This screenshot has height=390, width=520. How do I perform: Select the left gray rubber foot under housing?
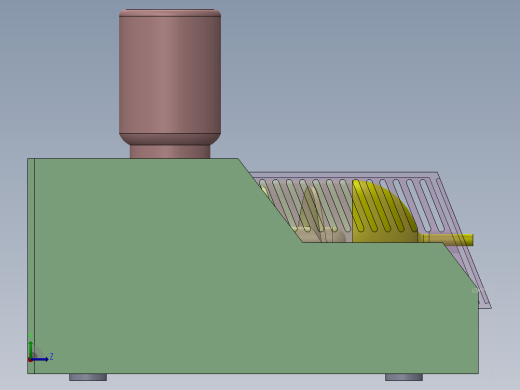click(88, 377)
